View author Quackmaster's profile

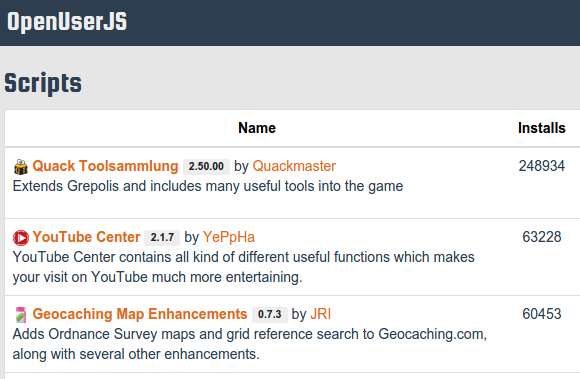tap(294, 166)
